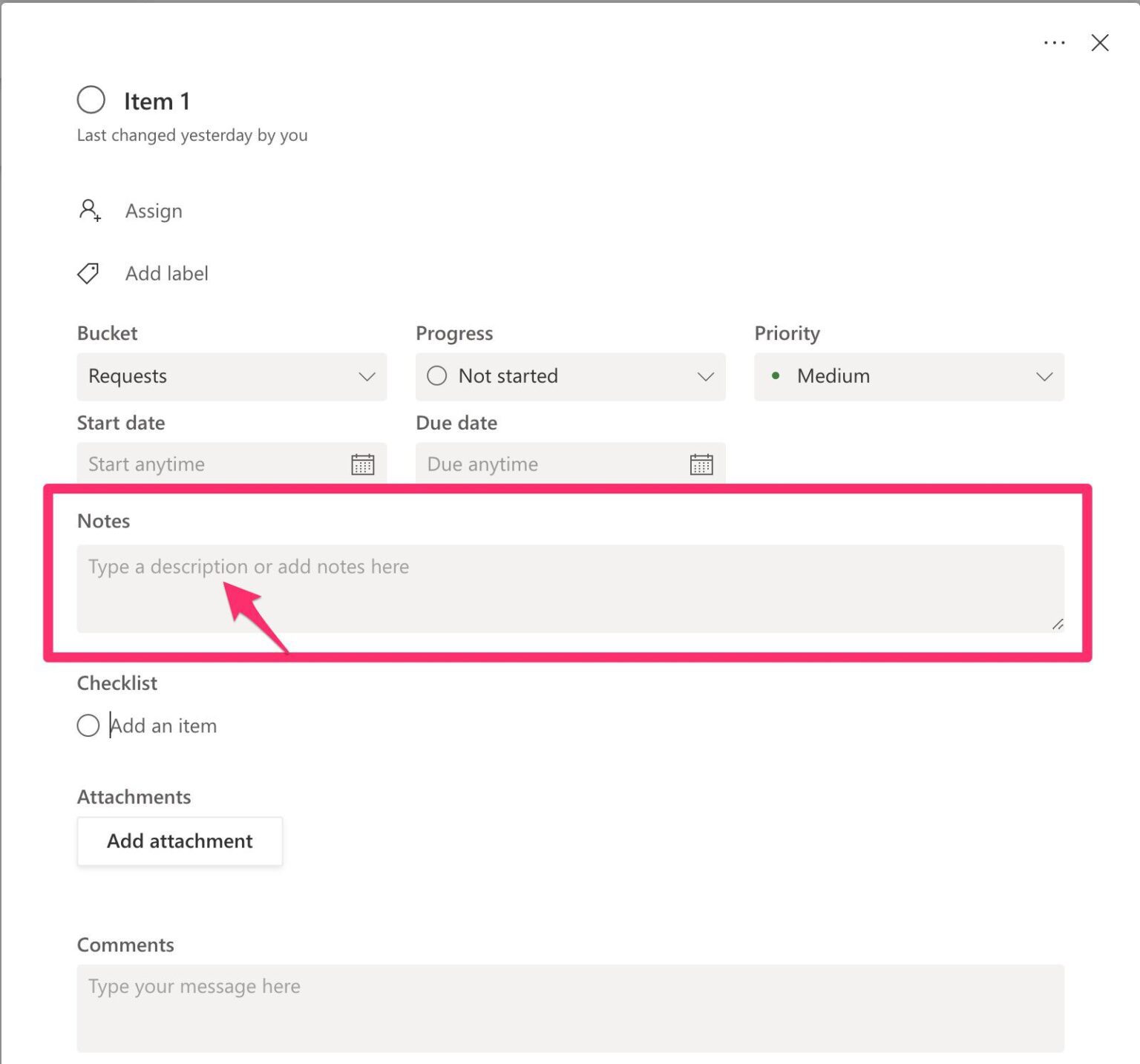Close the Item 1 task dialog
Screen dimensions: 1140x1064
click(1100, 42)
